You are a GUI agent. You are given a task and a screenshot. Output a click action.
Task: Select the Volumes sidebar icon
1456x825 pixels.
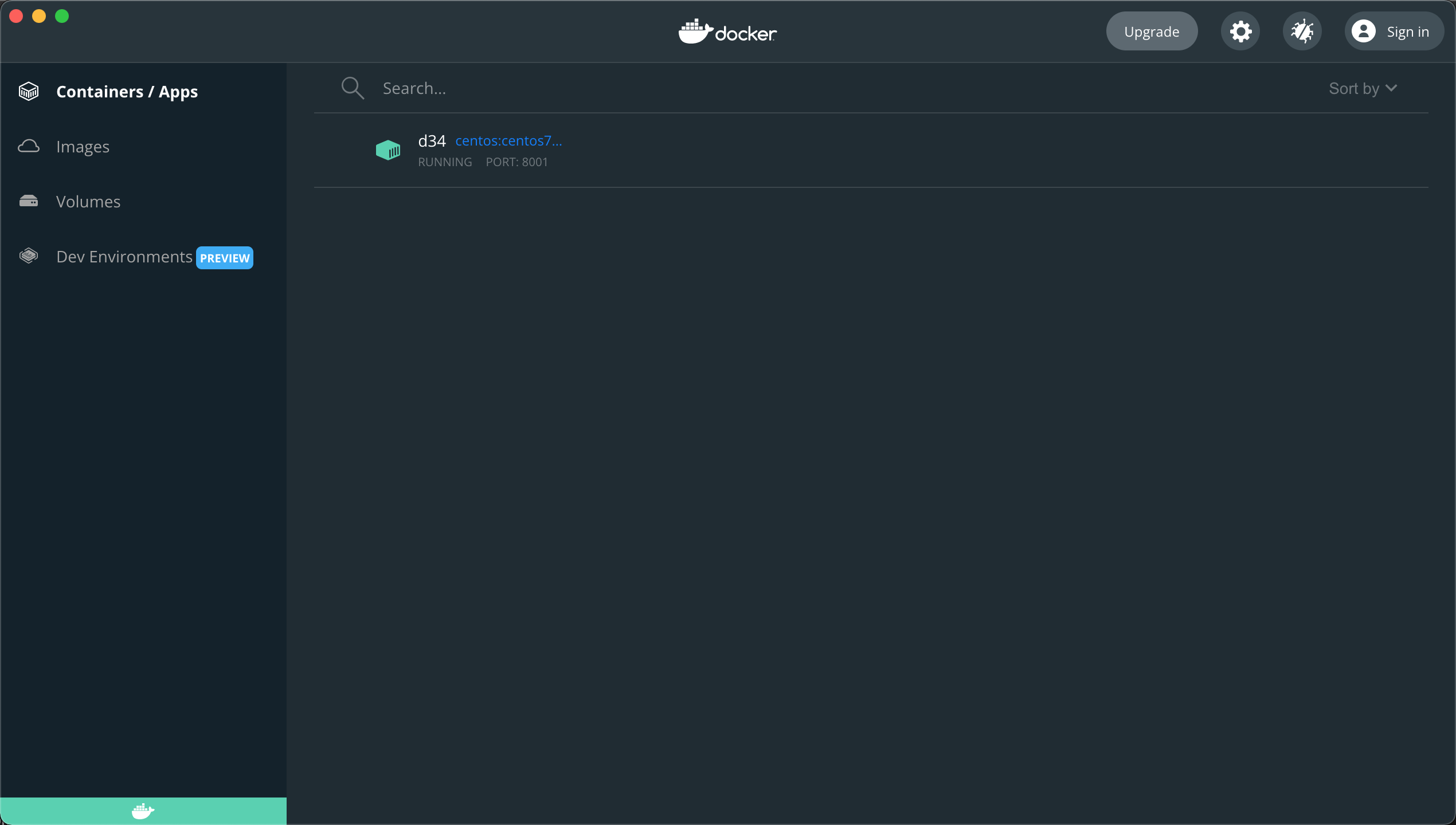coord(29,201)
